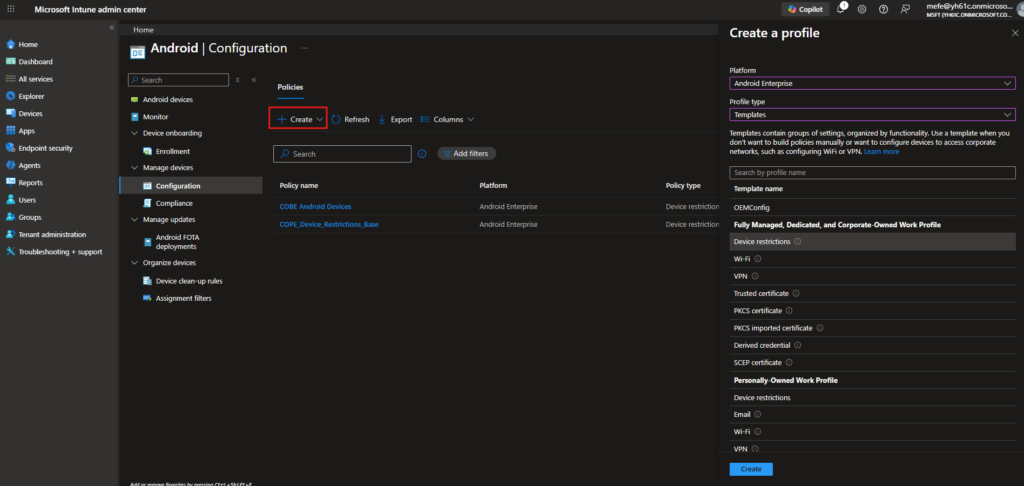Image resolution: width=1024 pixels, height=486 pixels.
Task: Click the Copilot button in header
Action: pyautogui.click(x=806, y=9)
